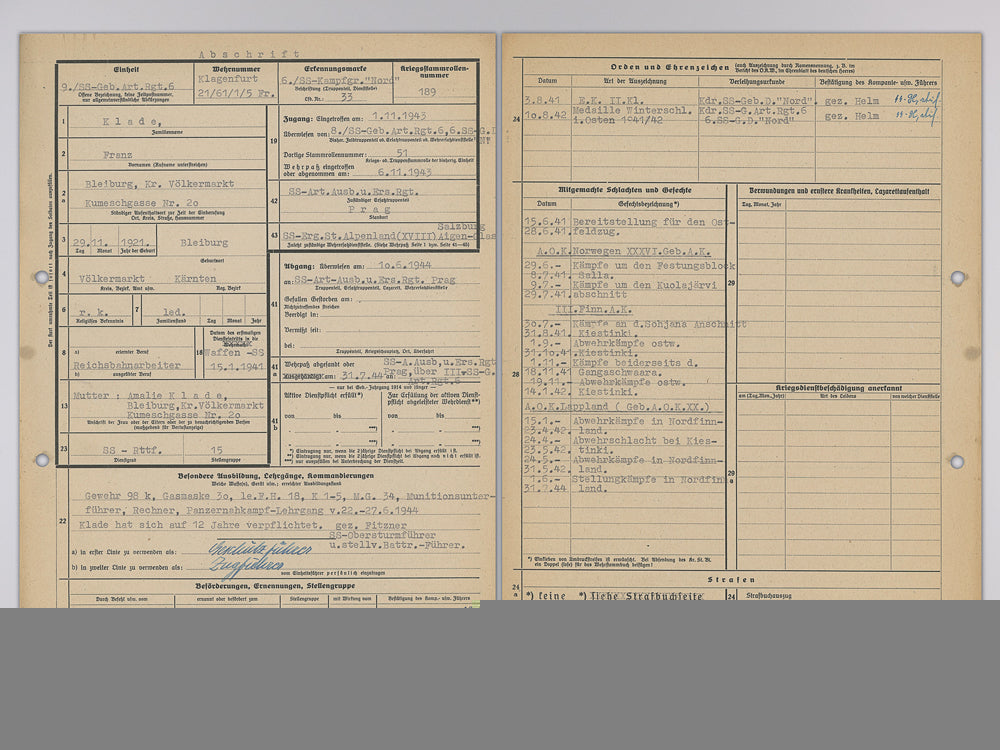Select the occupation 'Reichsbahnarbeiter'
The height and width of the screenshot is (750, 1000).
[x=127, y=365]
